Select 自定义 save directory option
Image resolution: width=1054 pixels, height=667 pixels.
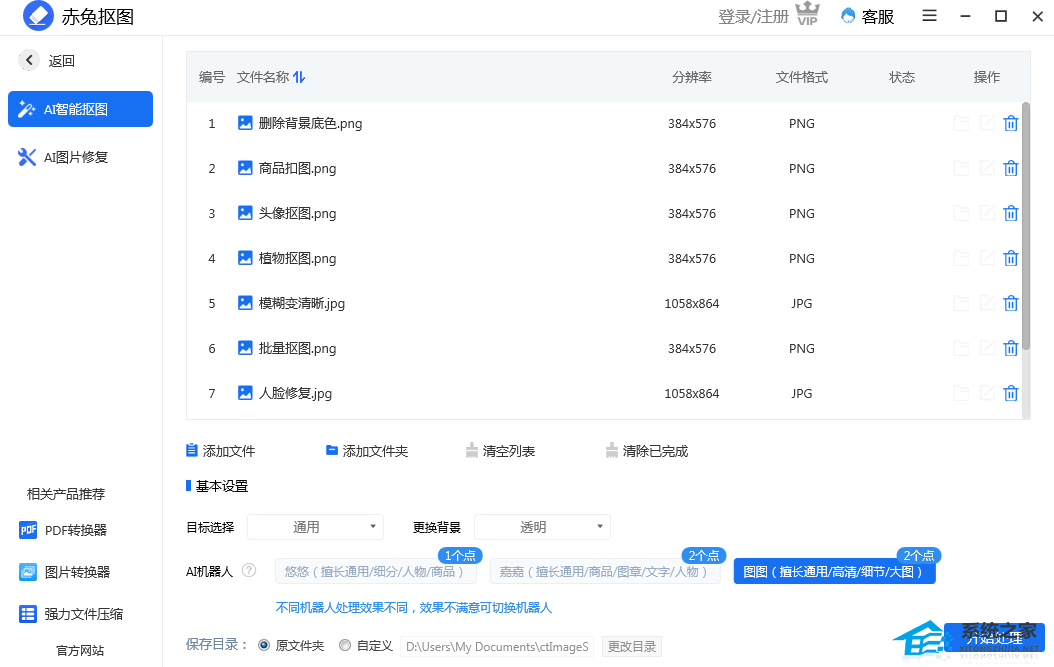pos(345,646)
